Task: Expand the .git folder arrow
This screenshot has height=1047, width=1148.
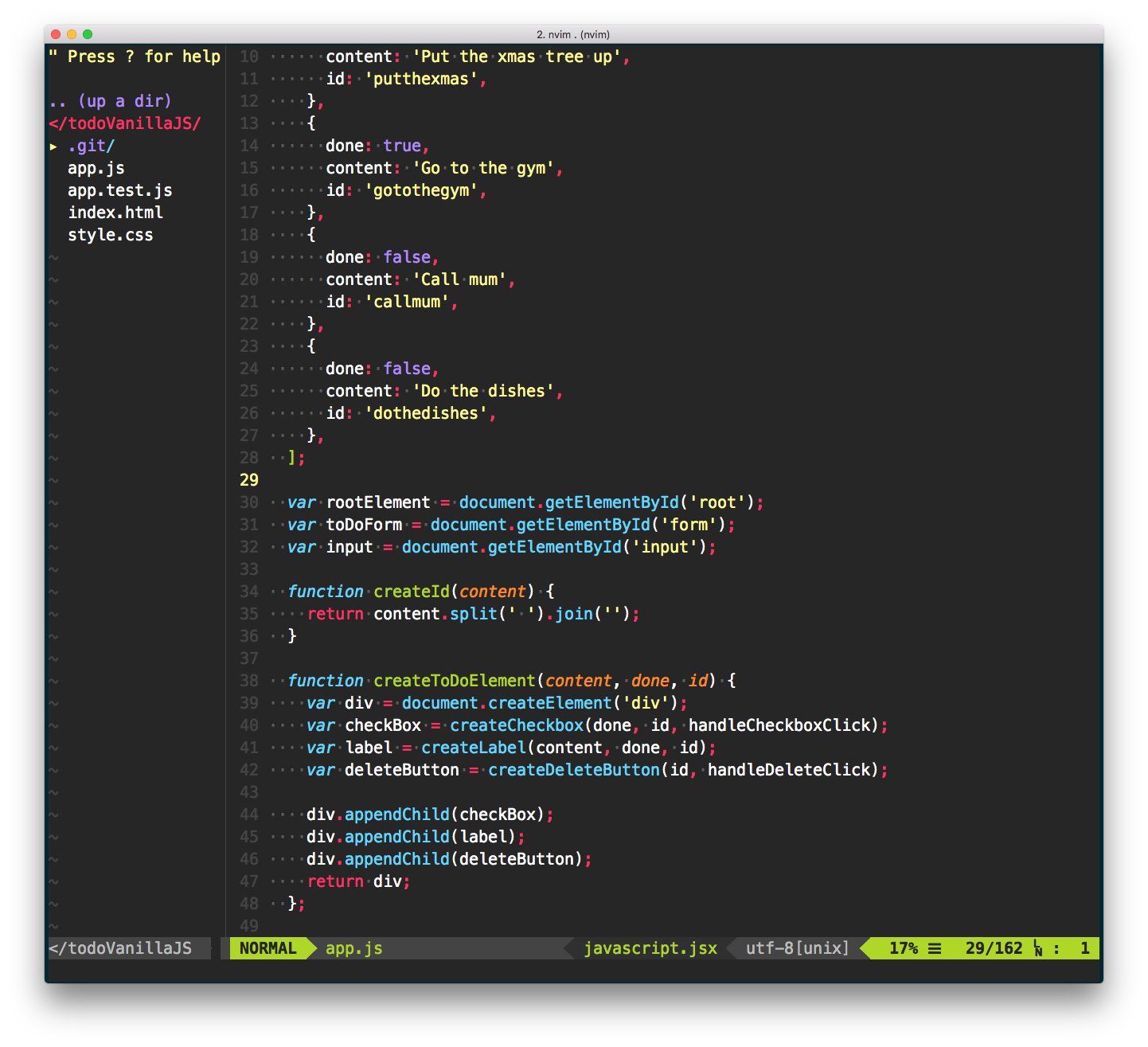Action: pyautogui.click(x=53, y=147)
